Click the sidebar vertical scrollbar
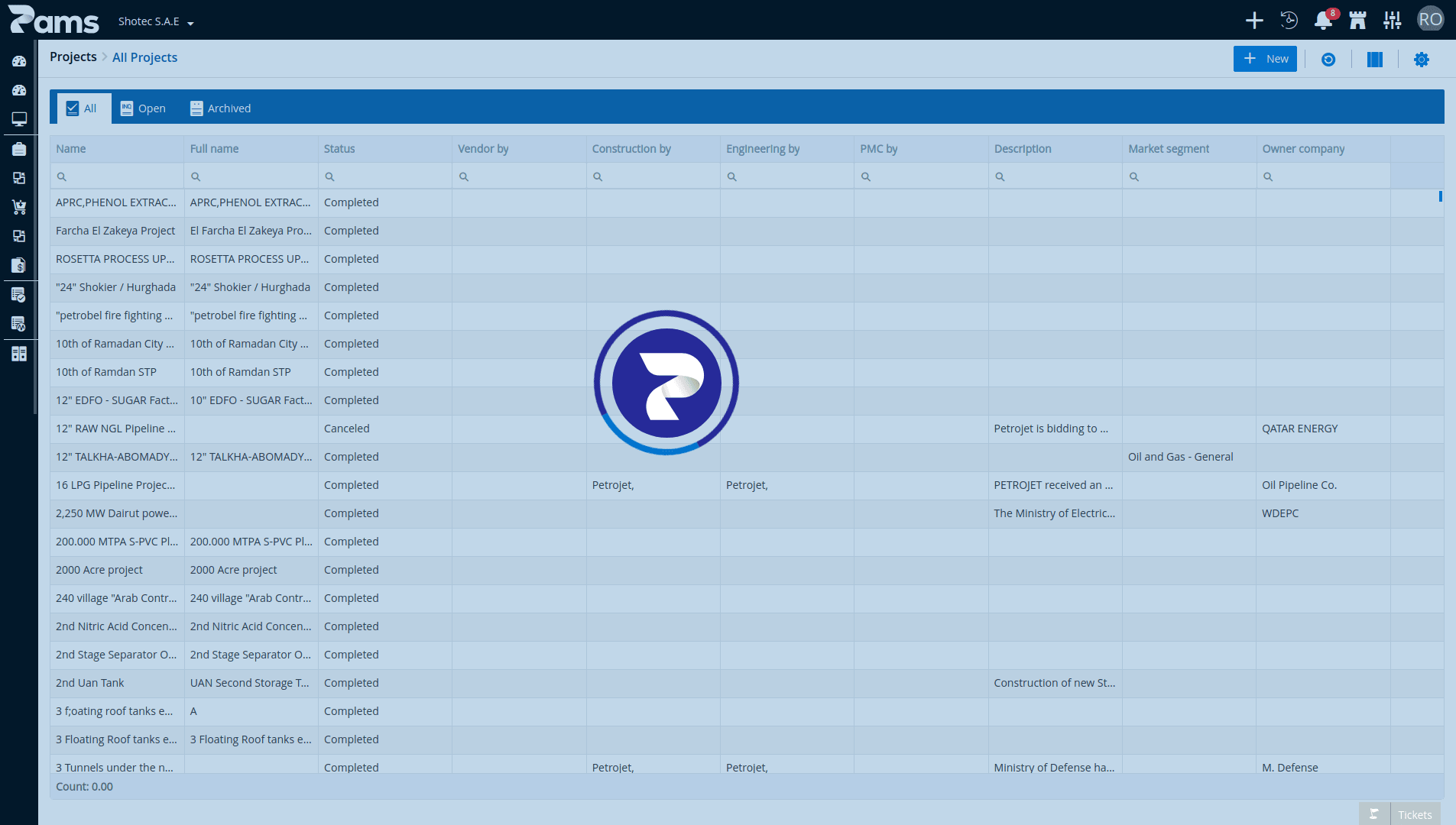Image resolution: width=1456 pixels, height=825 pixels. point(35,228)
